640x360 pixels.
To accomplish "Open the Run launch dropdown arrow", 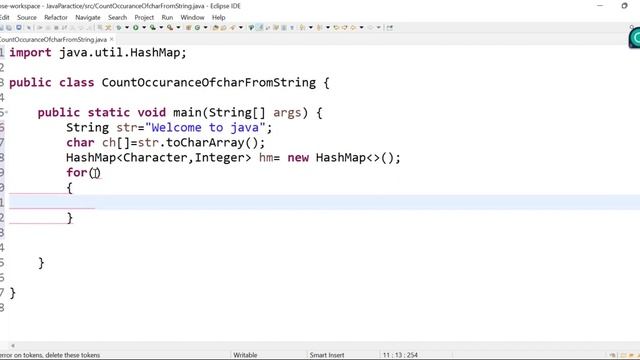I will point(144,28).
